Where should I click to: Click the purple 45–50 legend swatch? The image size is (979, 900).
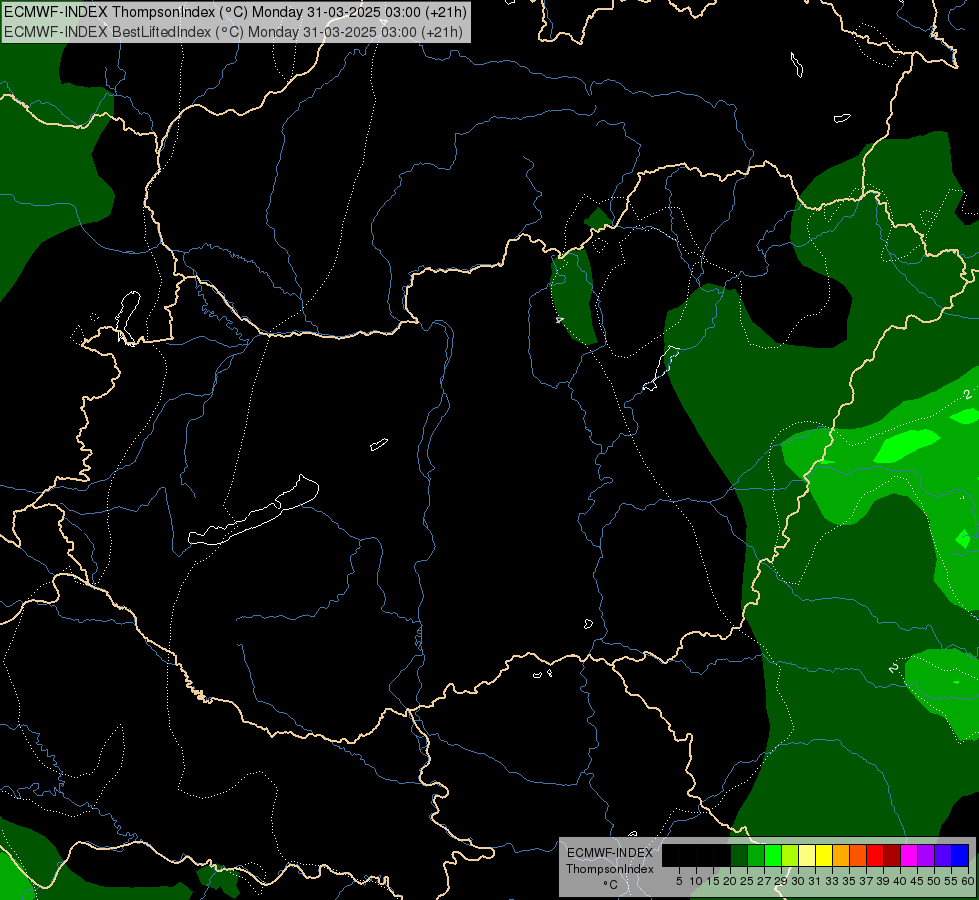[x=926, y=855]
